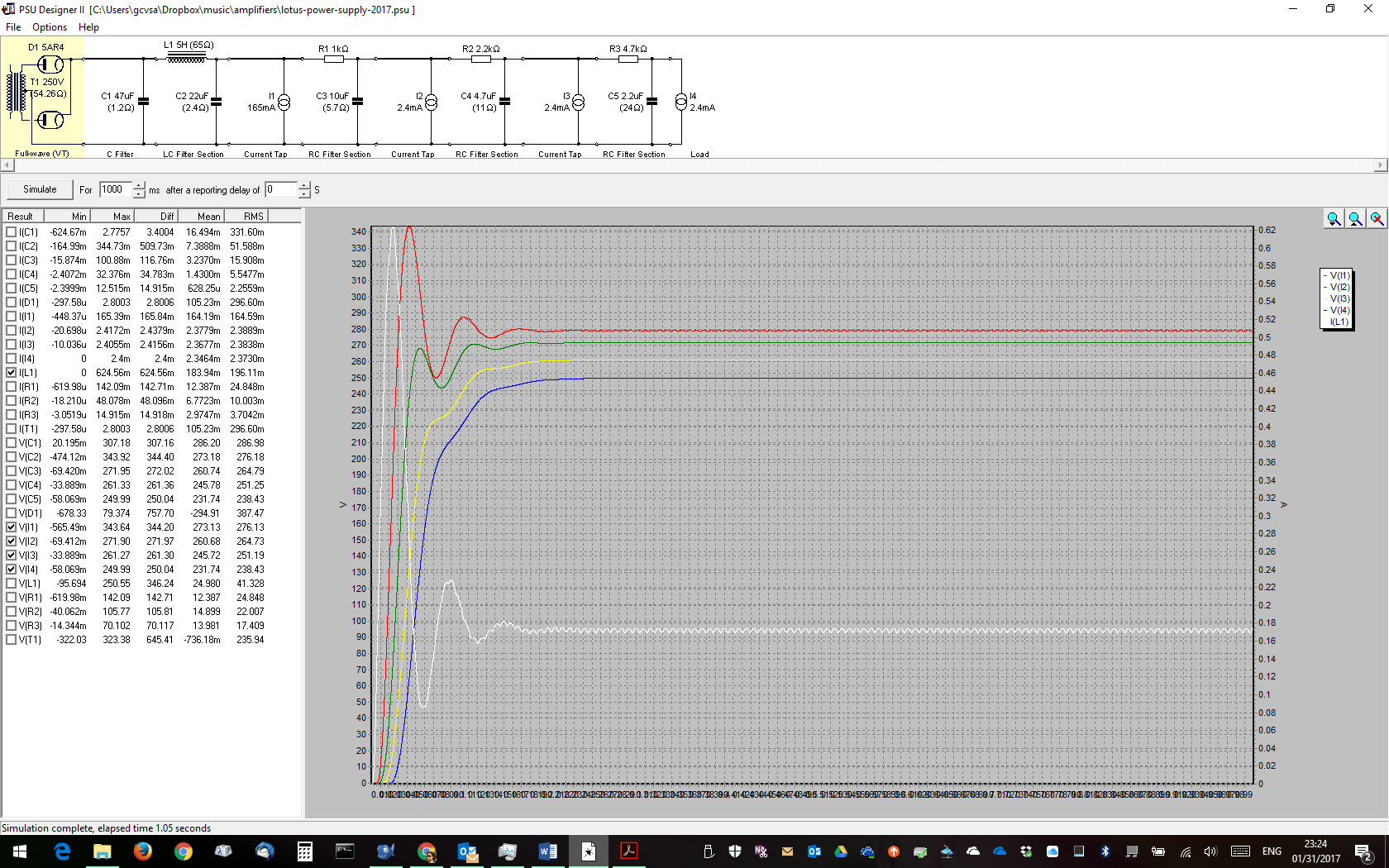
Task: Open Word from the taskbar
Action: [x=547, y=851]
